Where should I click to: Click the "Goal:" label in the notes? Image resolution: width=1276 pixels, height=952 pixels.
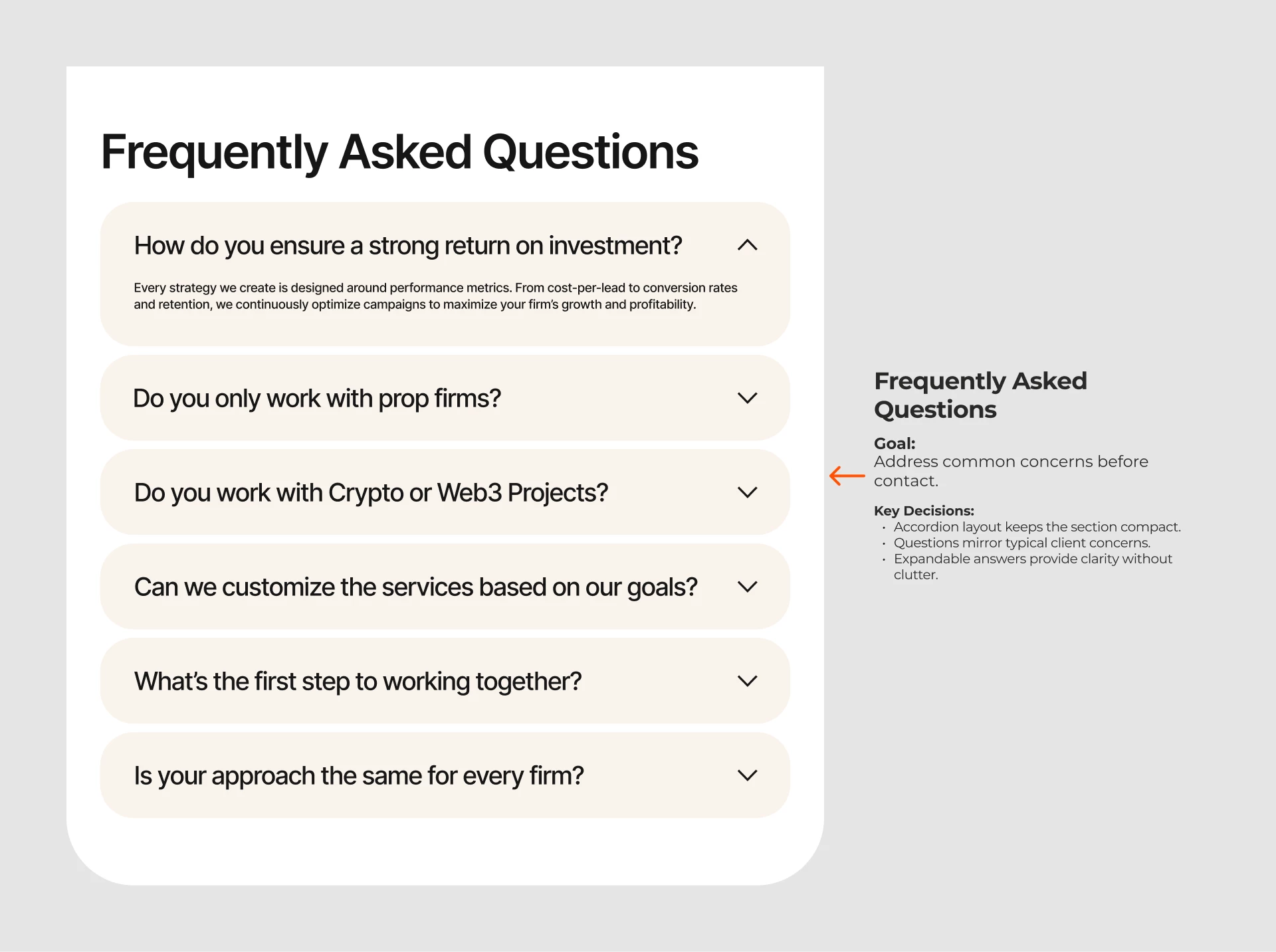tap(894, 443)
